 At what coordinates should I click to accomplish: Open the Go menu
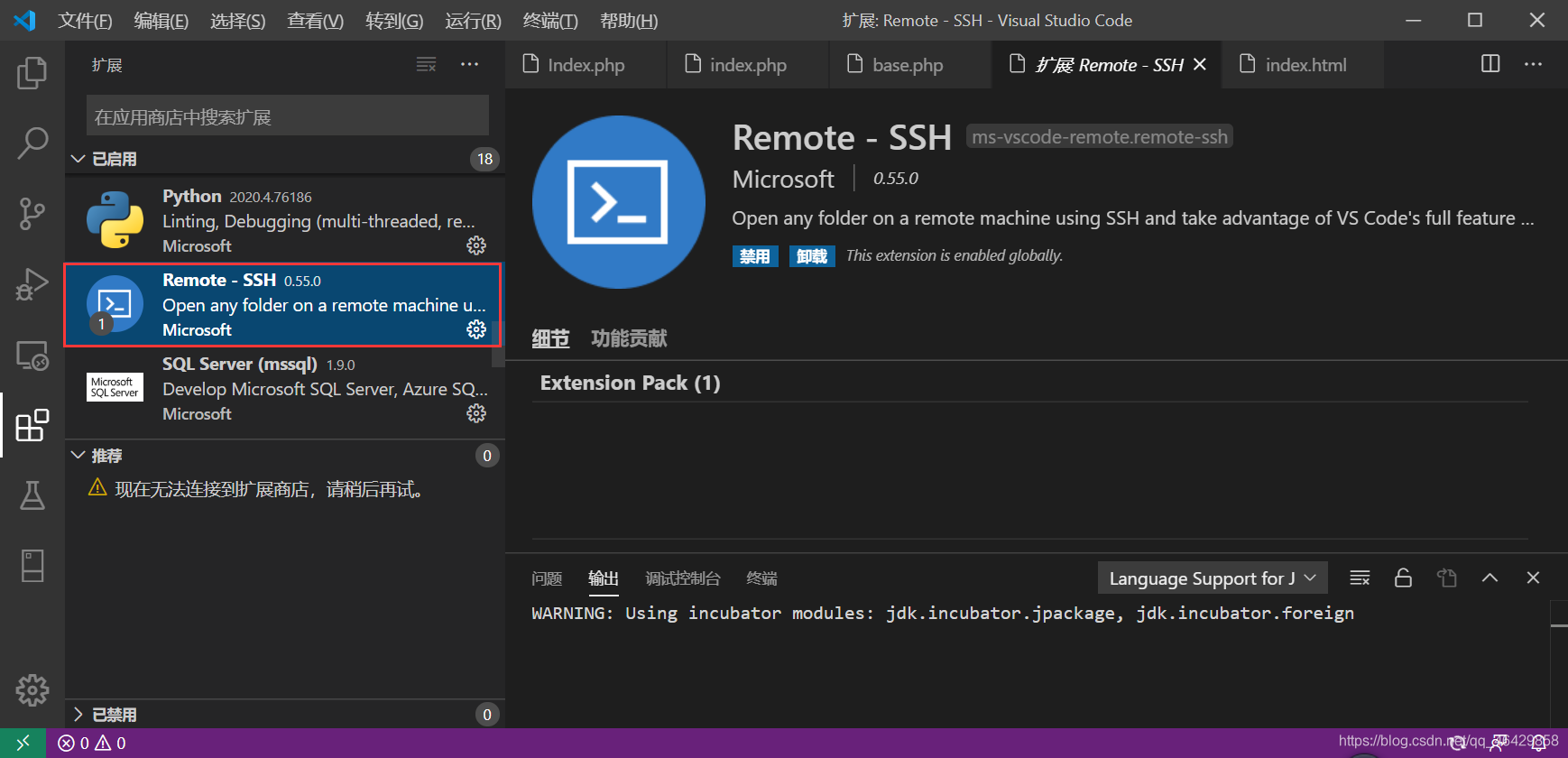[394, 20]
